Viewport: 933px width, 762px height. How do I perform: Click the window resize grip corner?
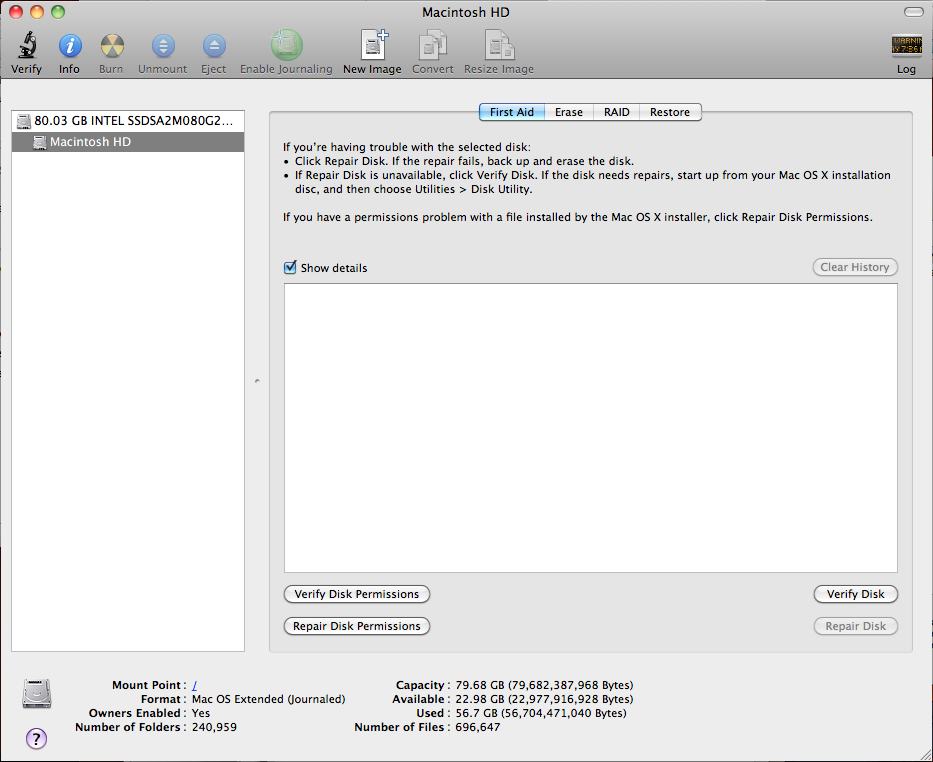click(926, 755)
